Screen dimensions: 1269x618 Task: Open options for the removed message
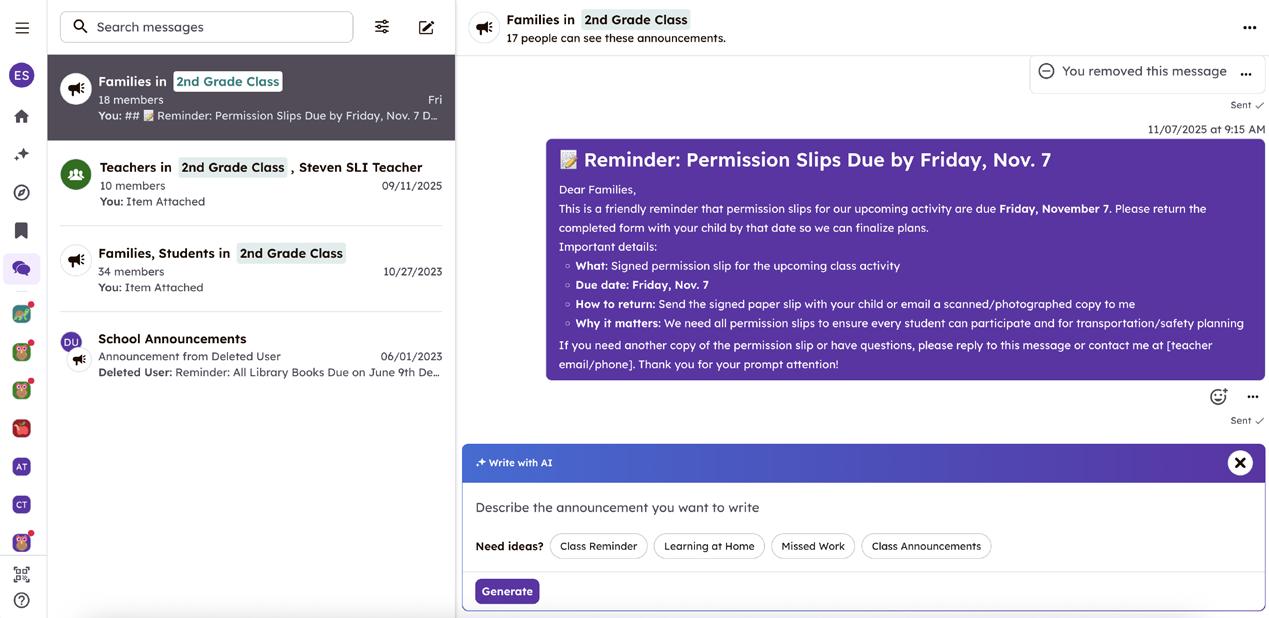pos(1246,74)
